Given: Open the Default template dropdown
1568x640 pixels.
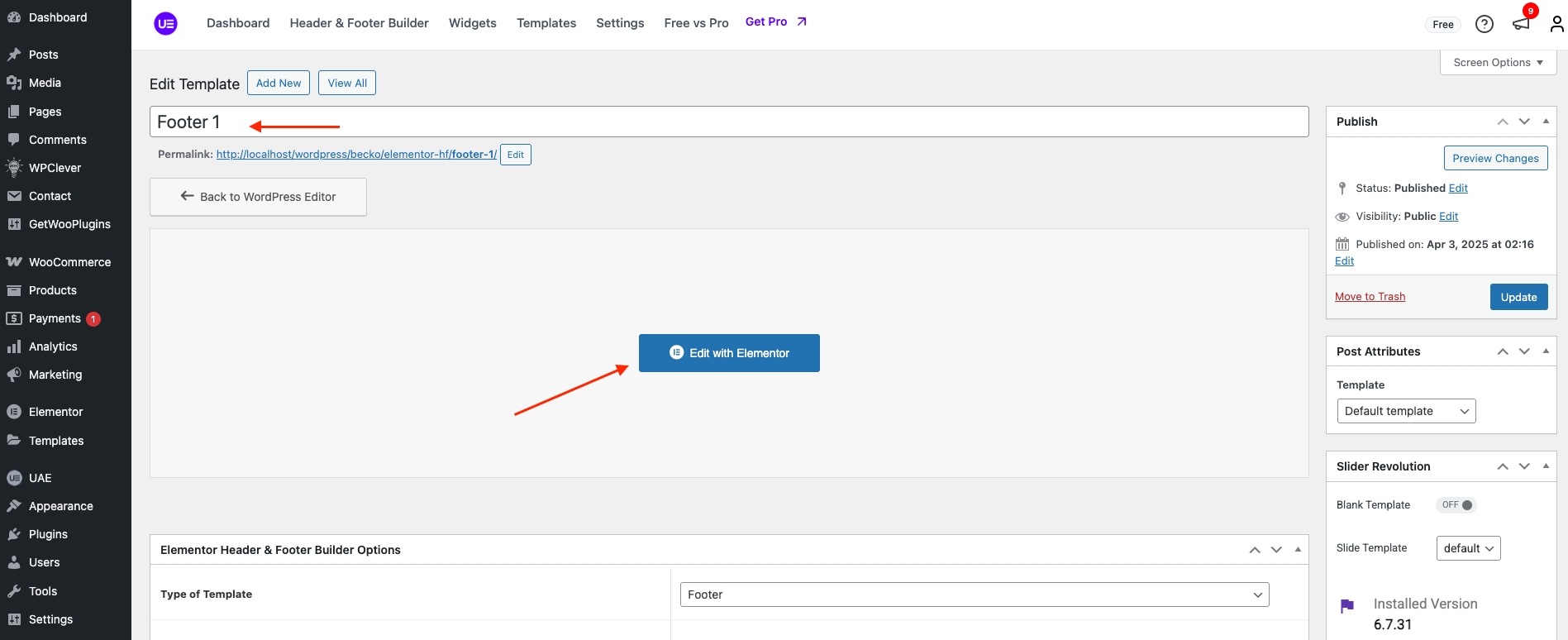Looking at the screenshot, I should click(1406, 411).
